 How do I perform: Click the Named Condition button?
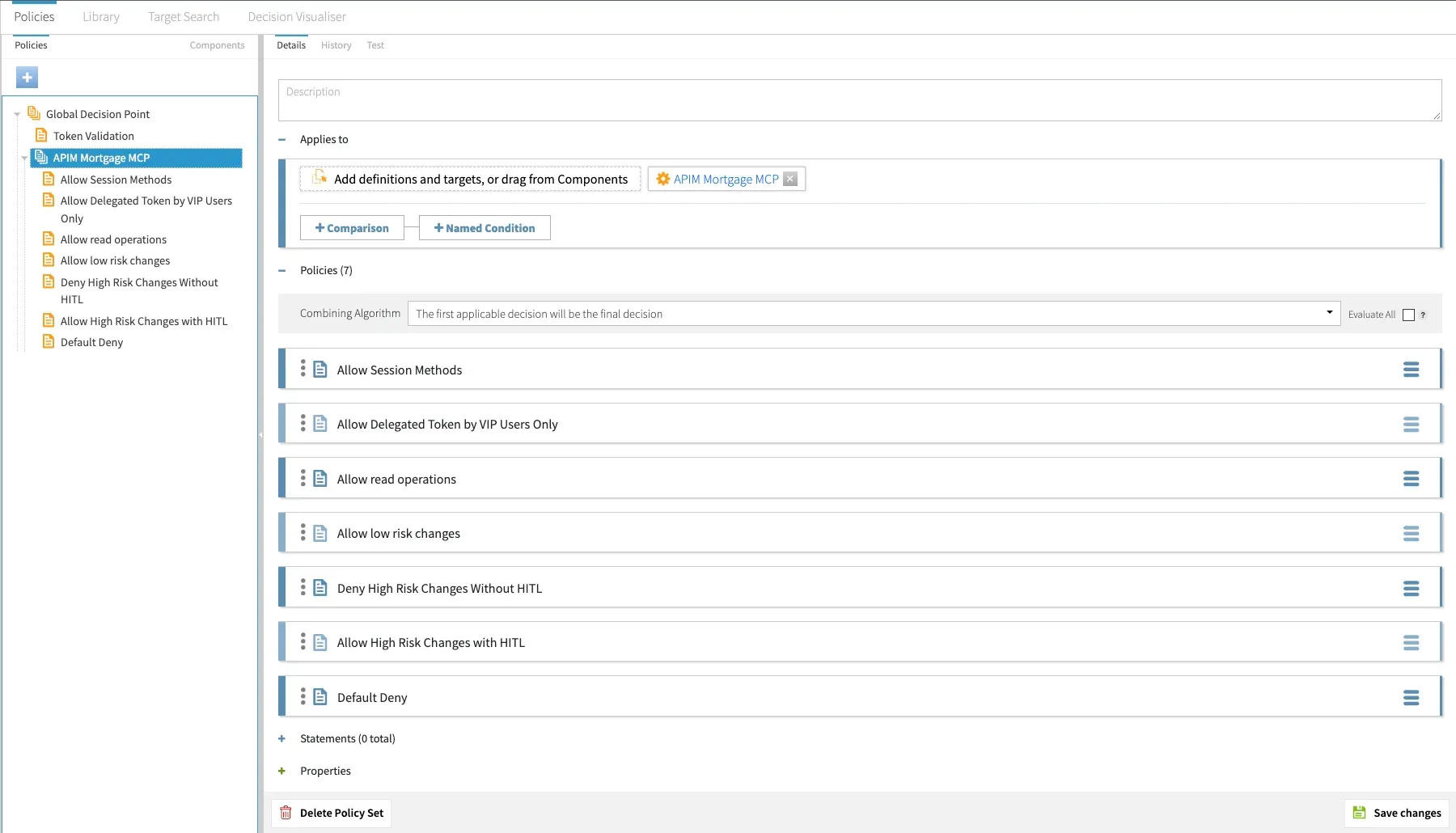coord(485,228)
